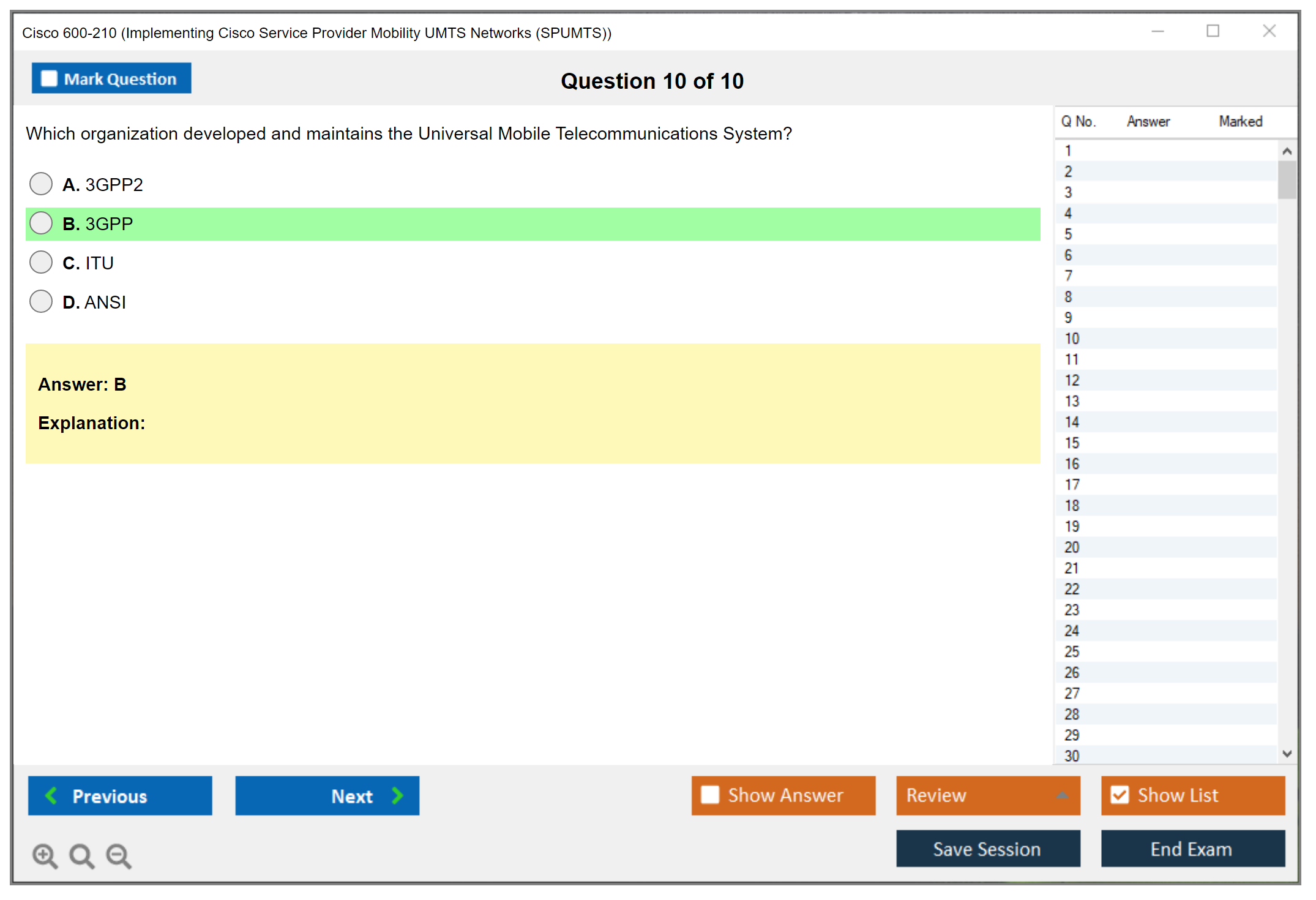Viewport: 1316px width, 900px height.
Task: Enable the Show Answer checkbox
Action: coord(710,795)
